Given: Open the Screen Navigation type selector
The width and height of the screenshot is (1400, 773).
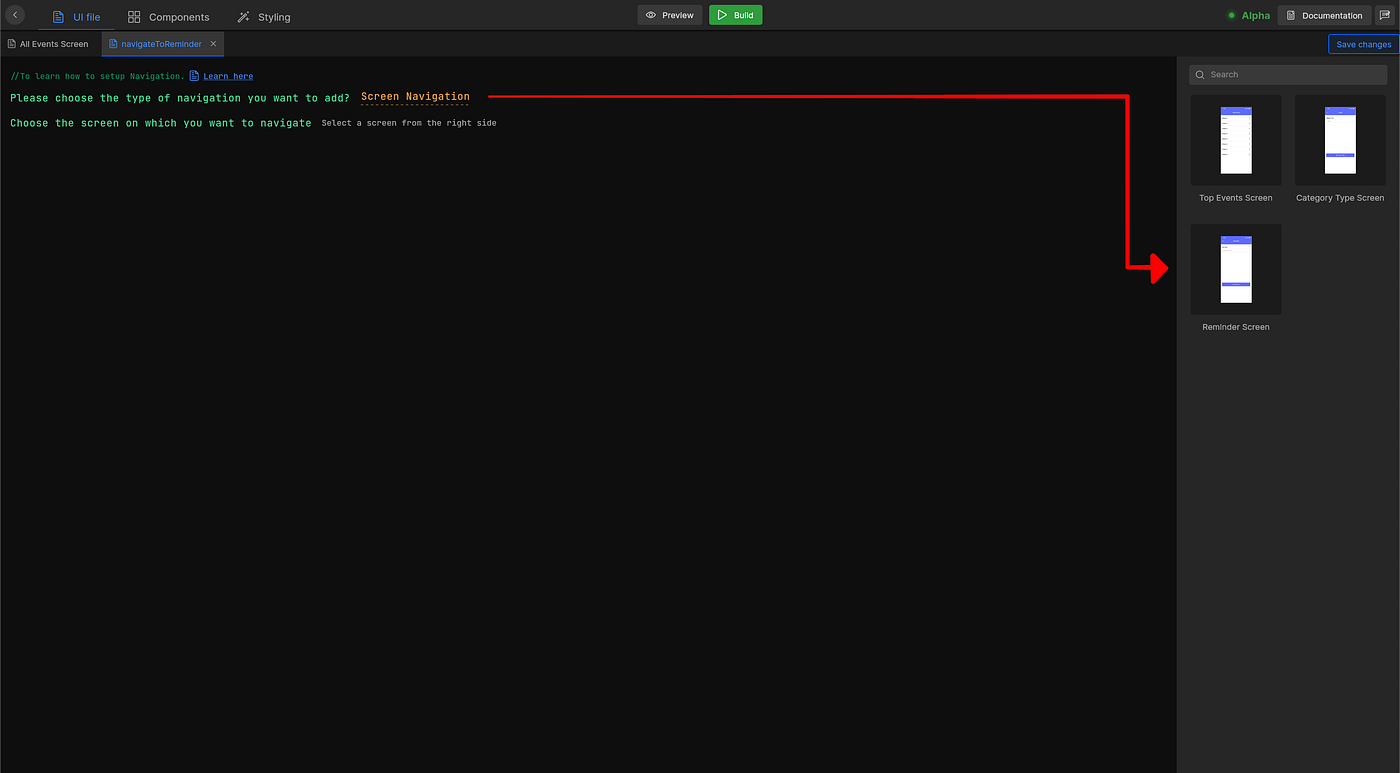Looking at the screenshot, I should point(414,97).
